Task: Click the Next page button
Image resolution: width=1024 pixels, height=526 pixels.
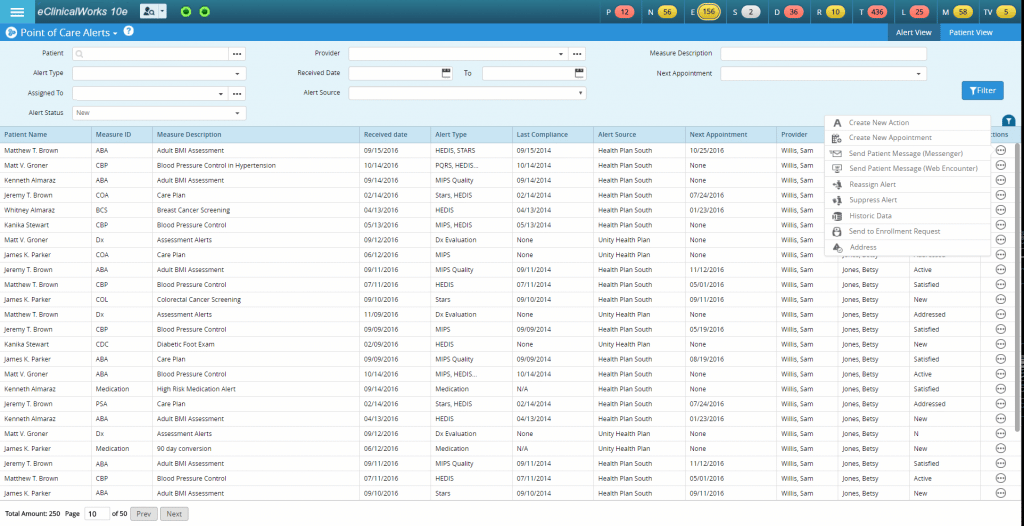Action: pos(174,514)
